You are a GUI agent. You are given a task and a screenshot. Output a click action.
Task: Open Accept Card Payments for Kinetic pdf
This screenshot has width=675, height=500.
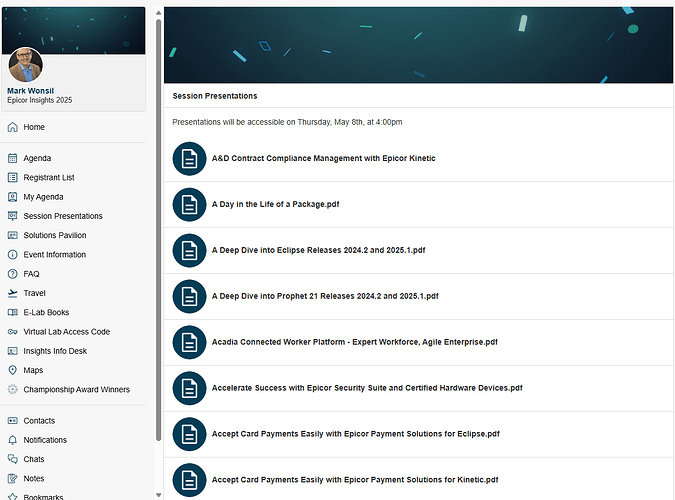click(x=355, y=480)
